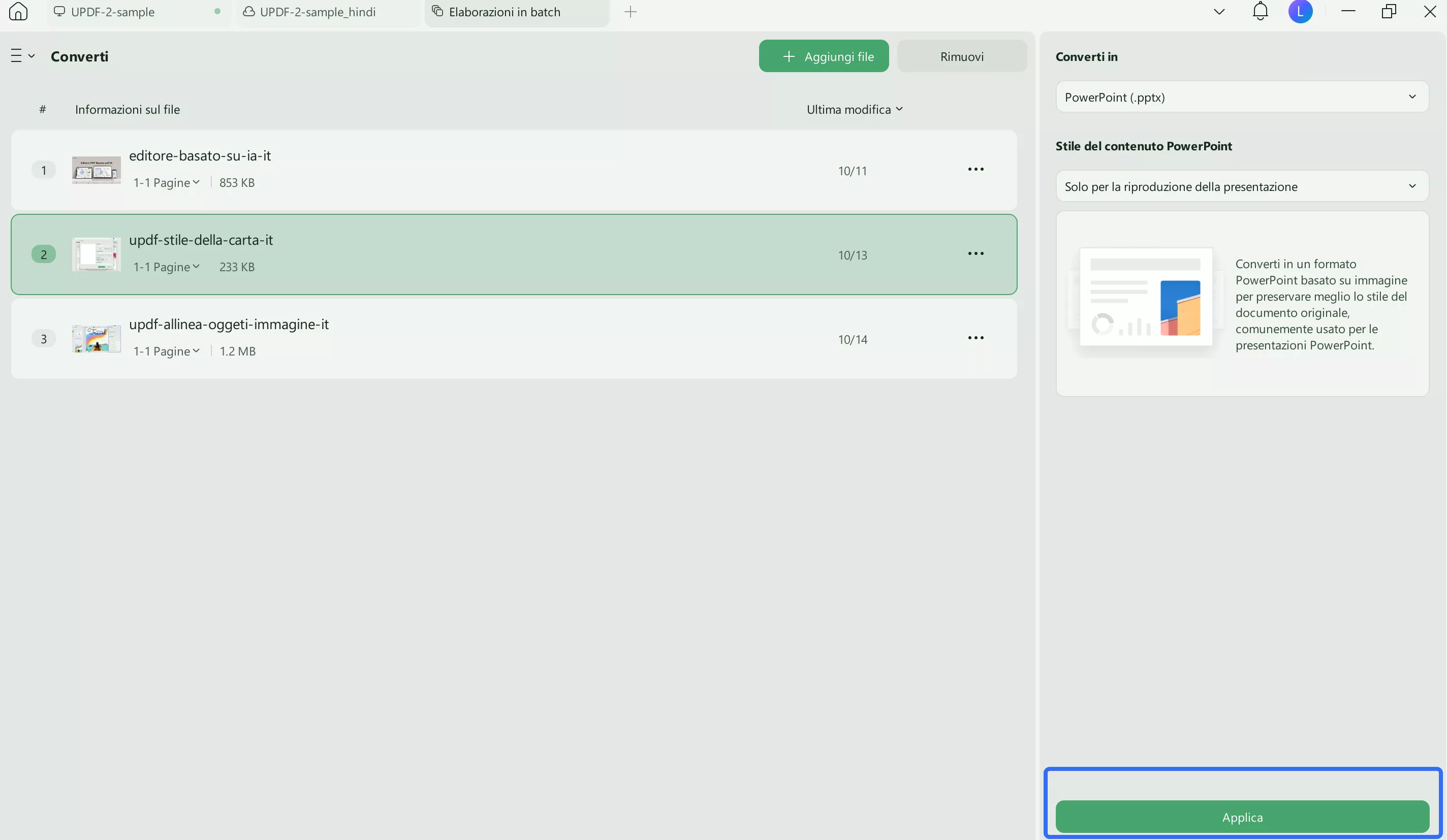1447x840 pixels.
Task: Switch to the UPDF-2-sample_hindi tab
Action: (318, 12)
